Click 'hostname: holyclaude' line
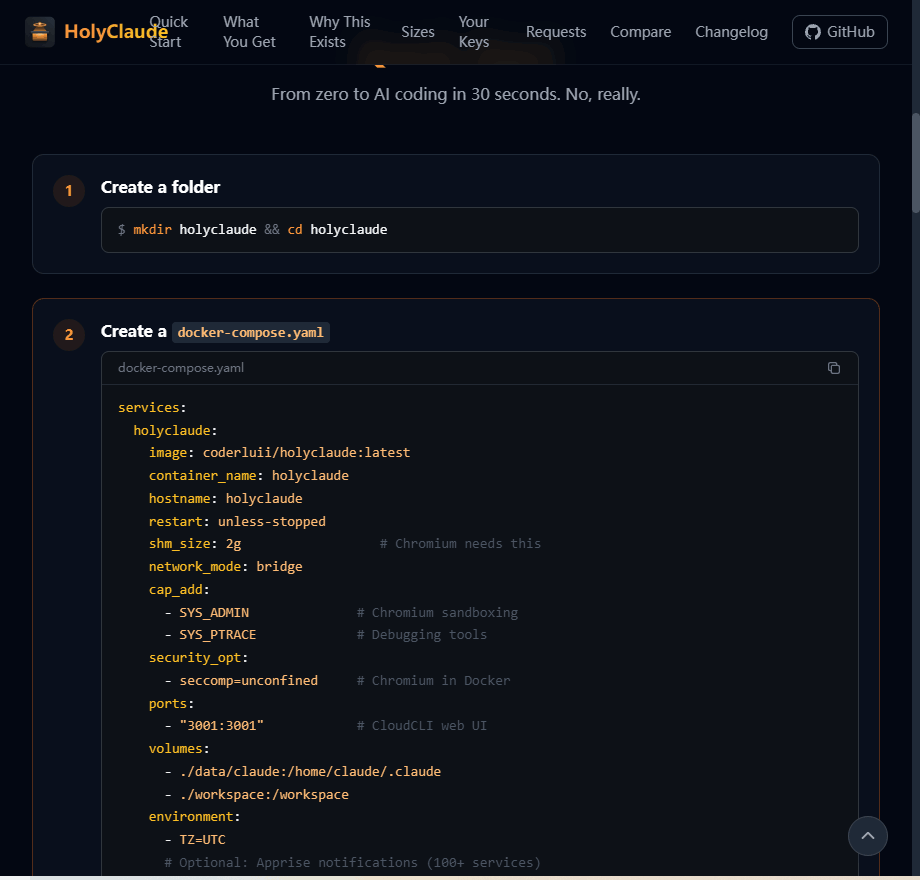The height and width of the screenshot is (880, 920). coord(226,499)
